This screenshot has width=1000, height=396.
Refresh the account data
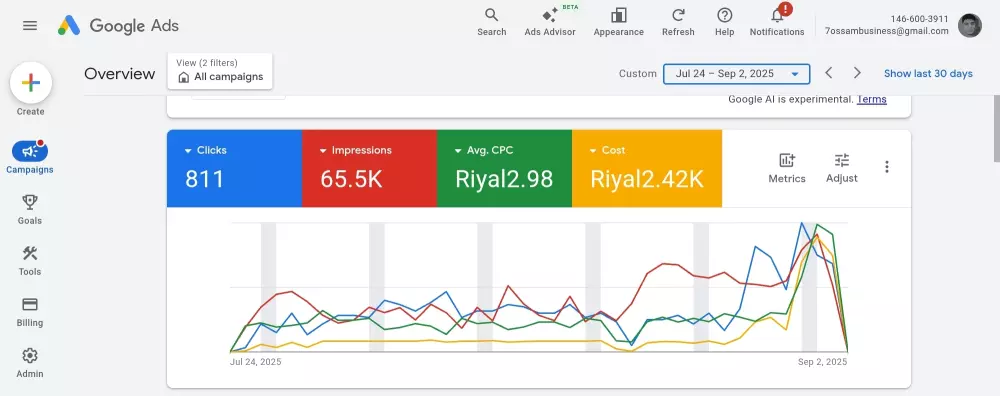click(x=678, y=22)
